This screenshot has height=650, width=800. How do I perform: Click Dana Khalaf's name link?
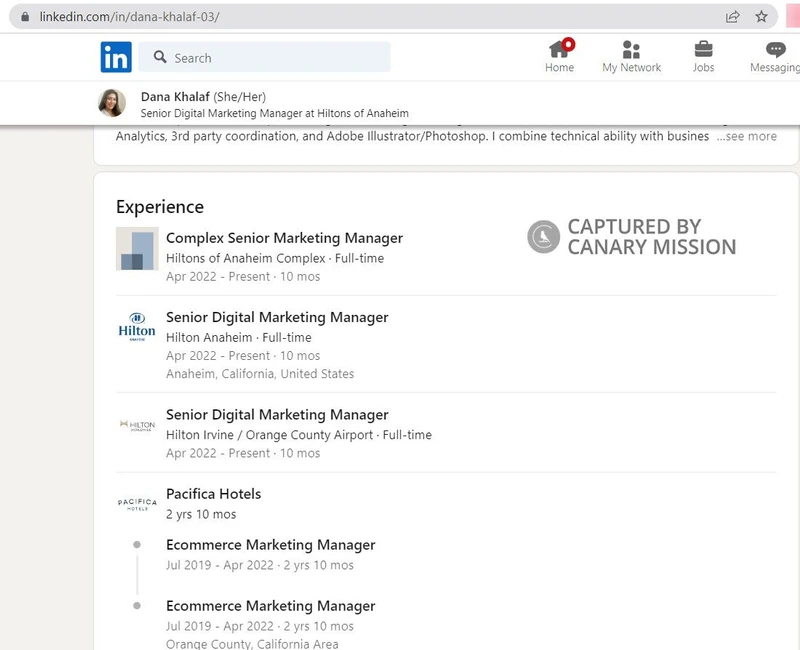[170, 97]
